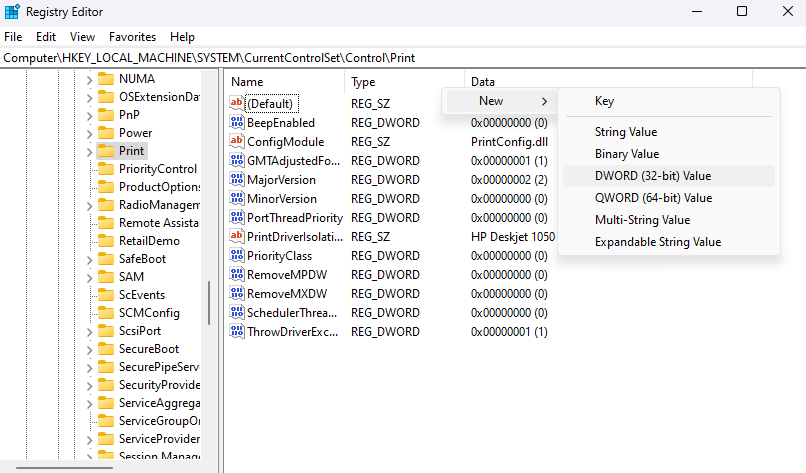Screen dimensions: 806x473
Task: Click the Type column header
Action: tap(364, 82)
